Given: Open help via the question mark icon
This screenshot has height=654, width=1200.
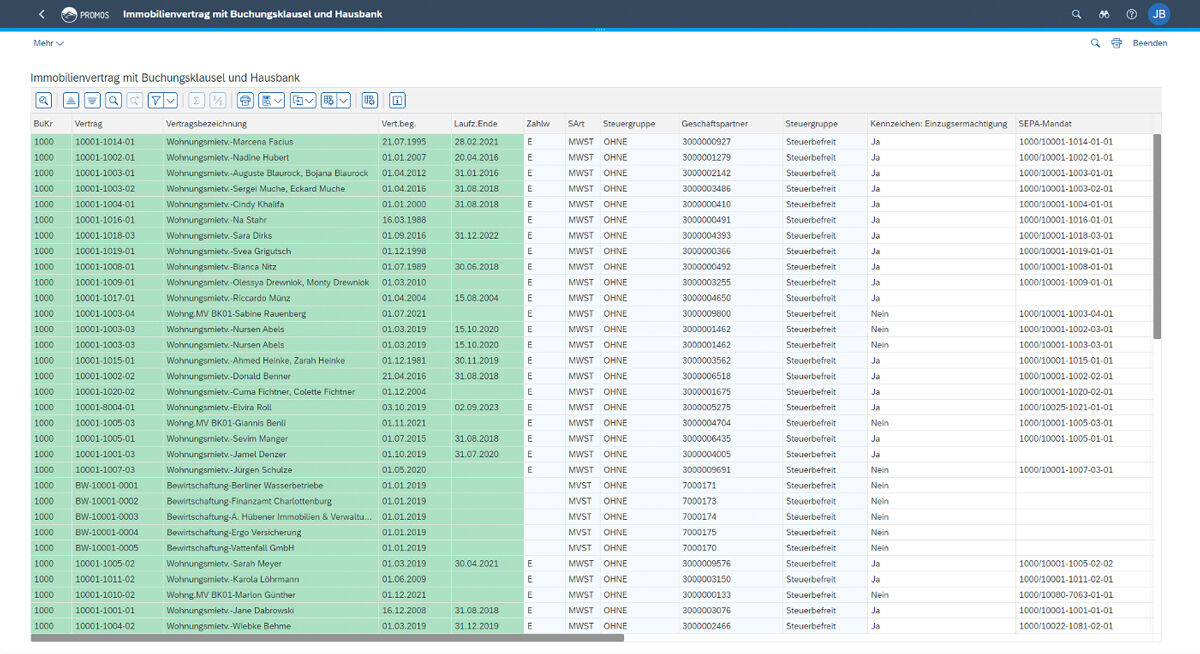Looking at the screenshot, I should (x=1131, y=15).
